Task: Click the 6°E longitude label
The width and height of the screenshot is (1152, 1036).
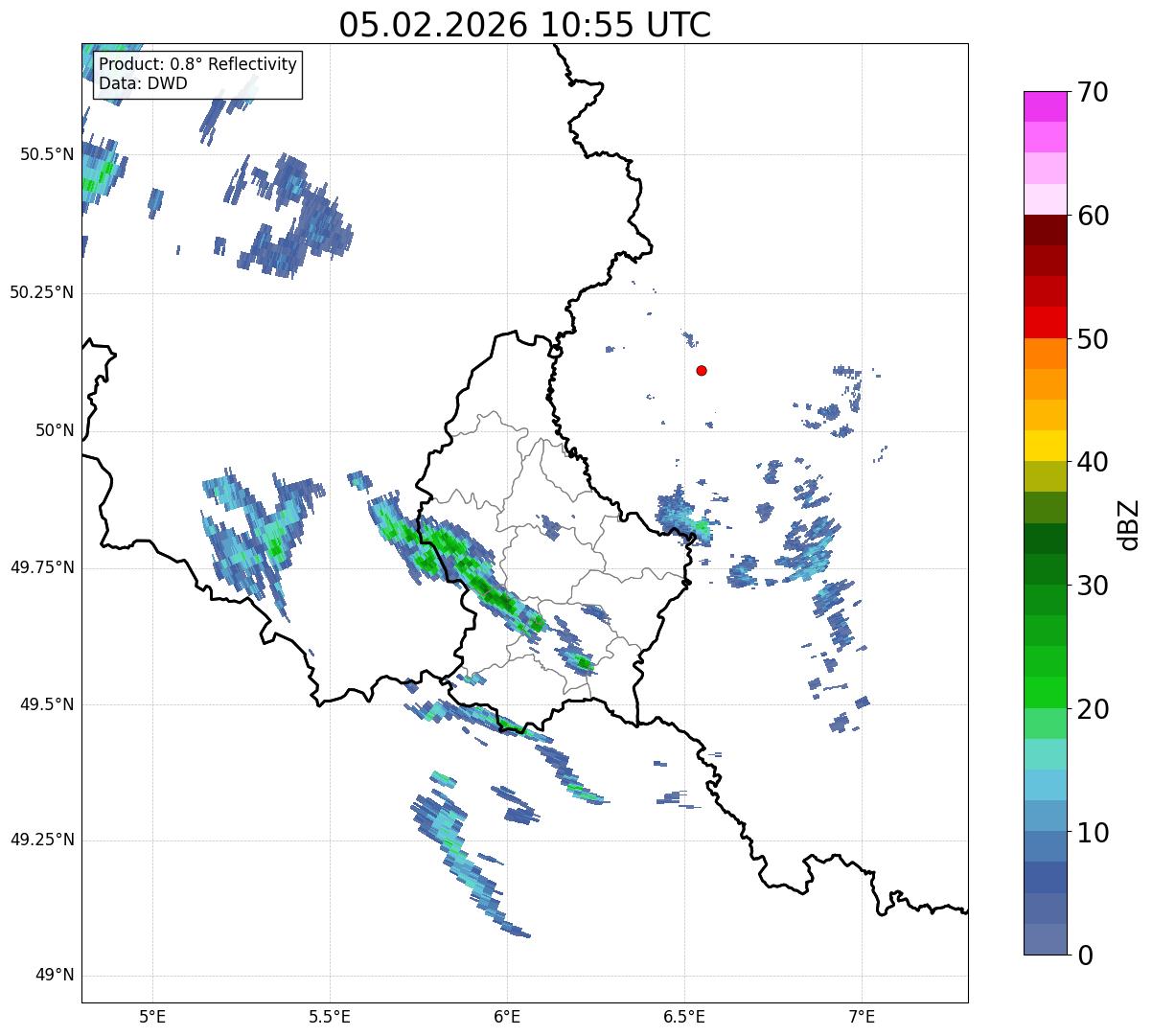Action: pyautogui.click(x=507, y=1017)
